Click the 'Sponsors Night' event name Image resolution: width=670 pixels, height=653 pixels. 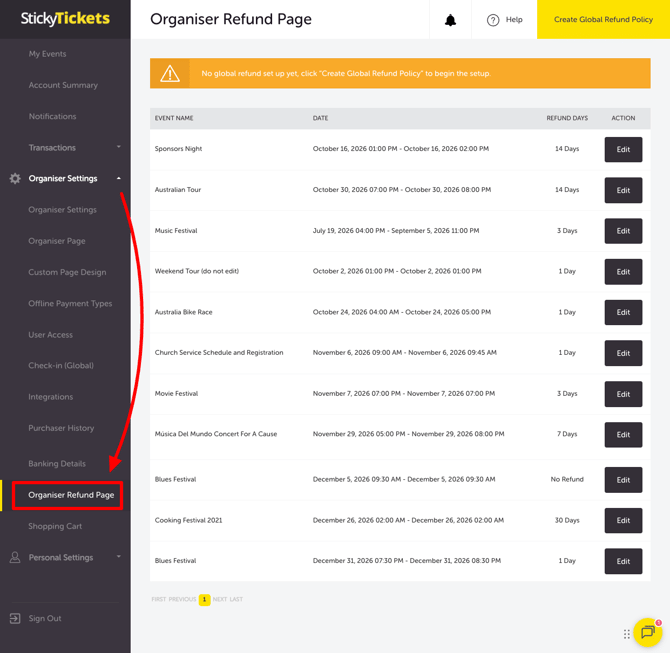click(x=178, y=149)
